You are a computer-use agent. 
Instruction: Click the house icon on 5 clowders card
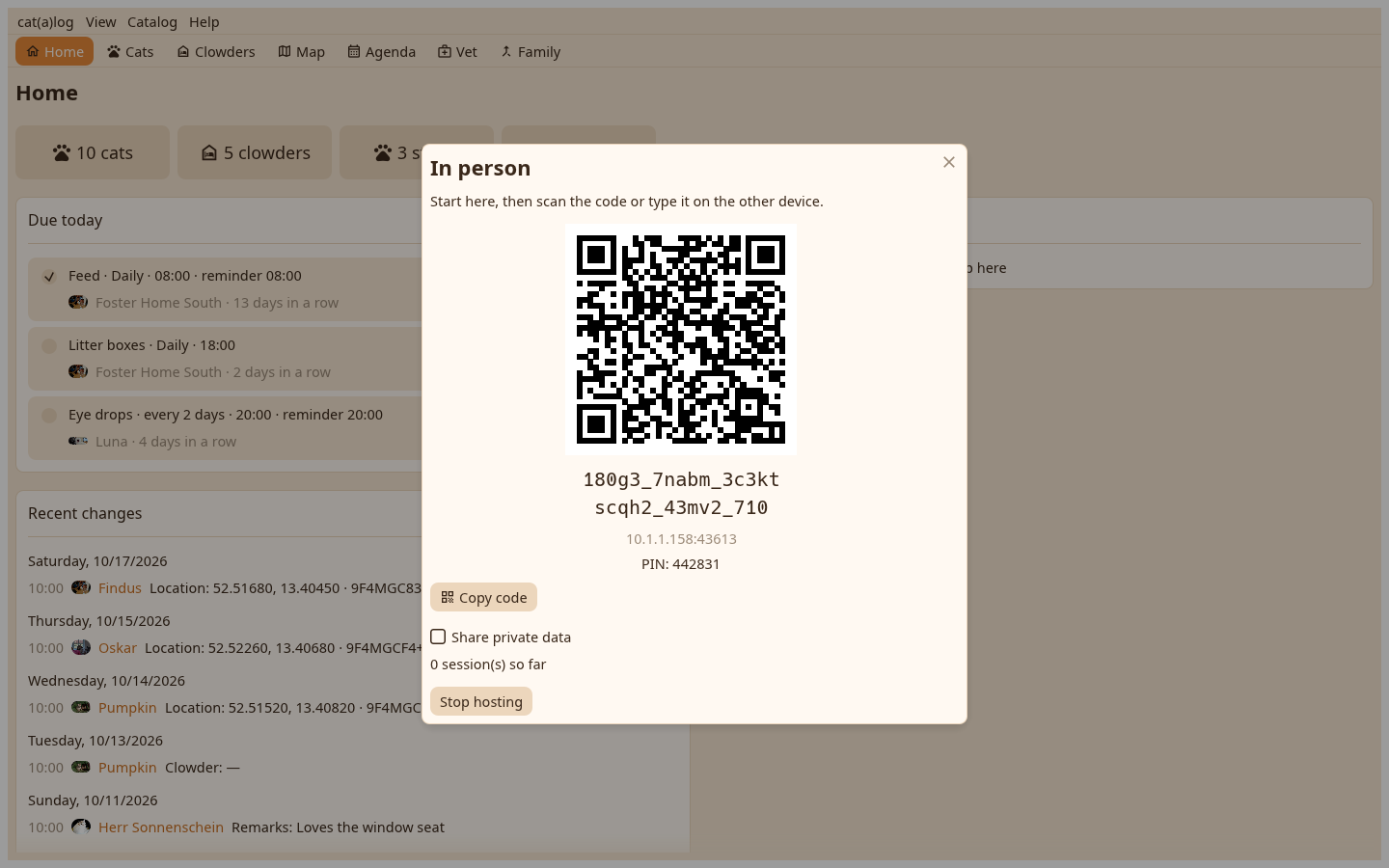click(x=209, y=152)
